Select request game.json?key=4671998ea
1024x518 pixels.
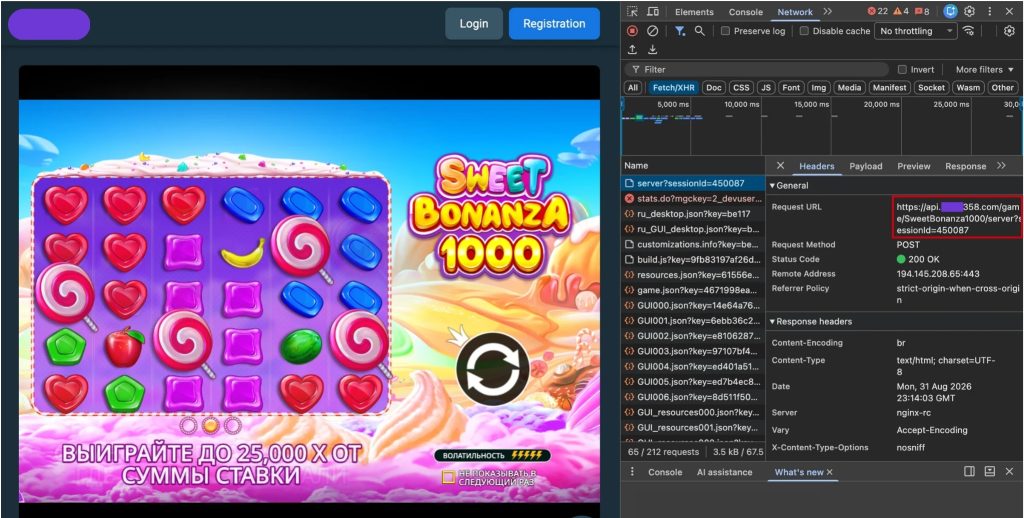[693, 289]
